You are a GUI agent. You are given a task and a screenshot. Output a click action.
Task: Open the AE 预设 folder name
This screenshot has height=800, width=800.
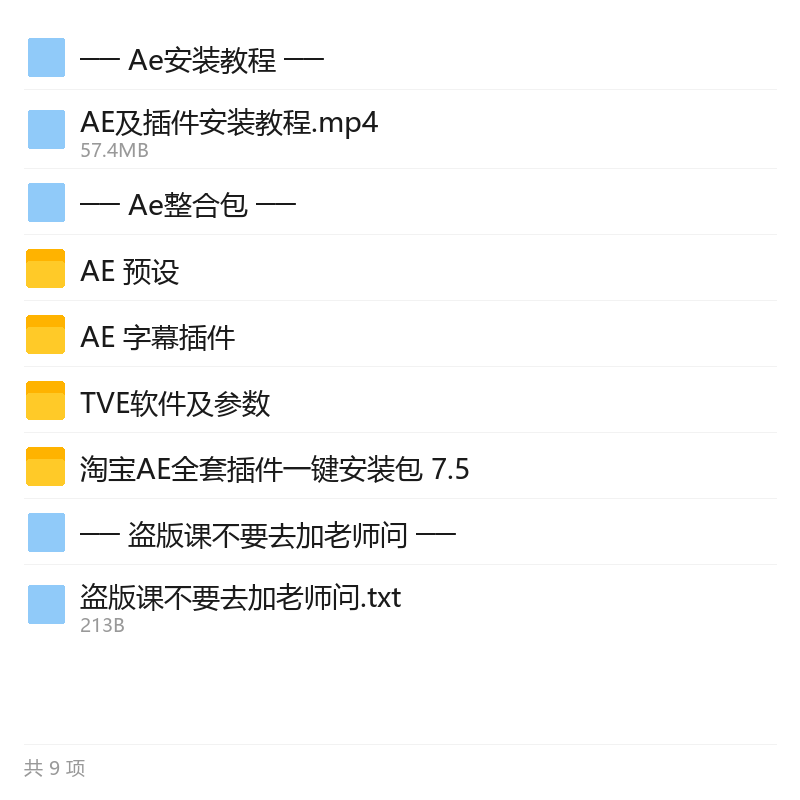tap(130, 271)
